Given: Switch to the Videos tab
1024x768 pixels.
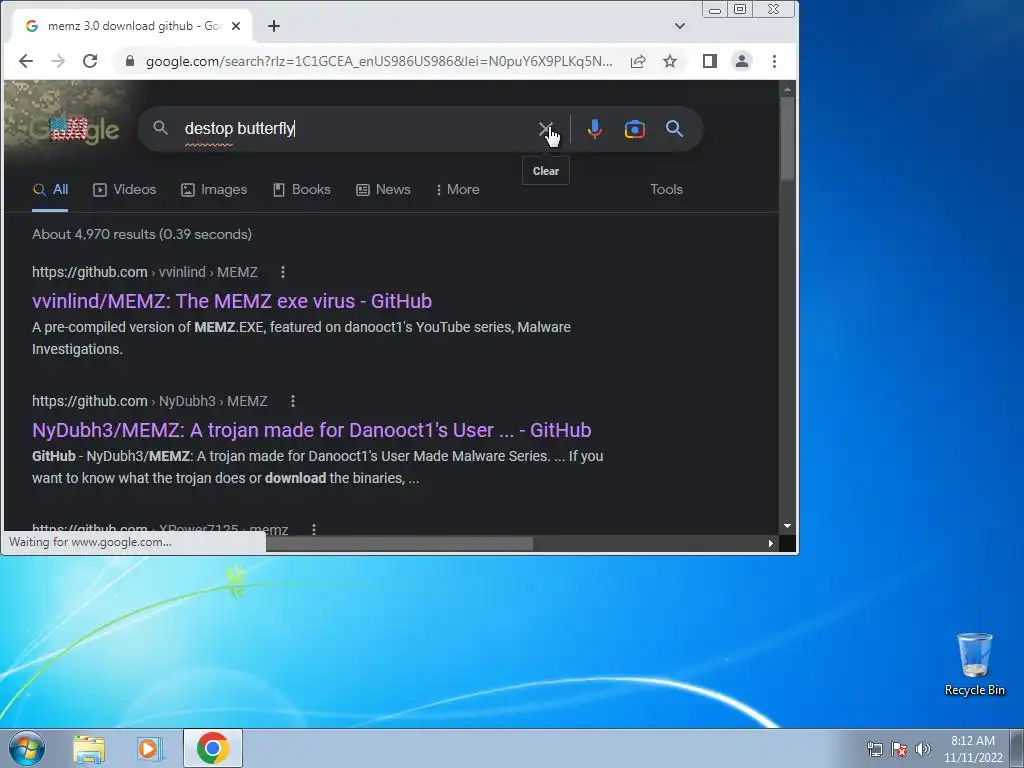Looking at the screenshot, I should [125, 189].
